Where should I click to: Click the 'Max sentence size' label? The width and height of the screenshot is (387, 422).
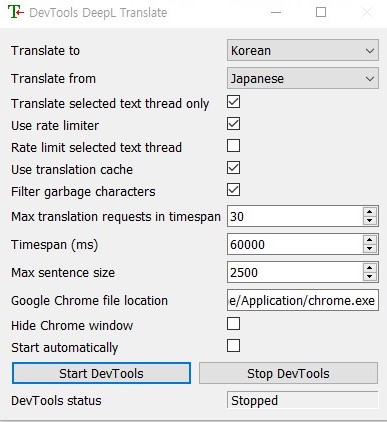(x=63, y=273)
